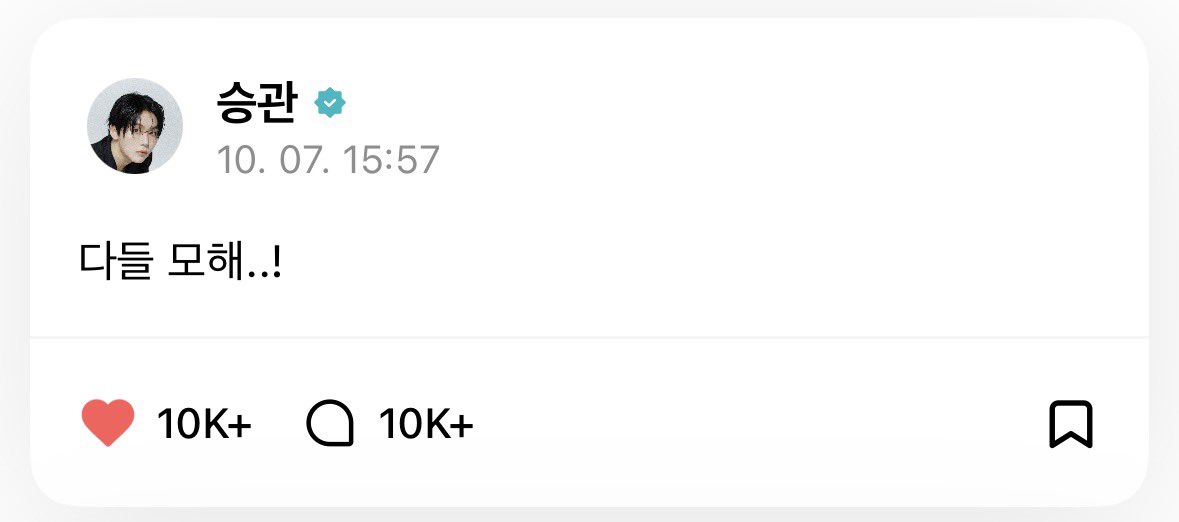Click the divider line above the action row

tap(590, 338)
